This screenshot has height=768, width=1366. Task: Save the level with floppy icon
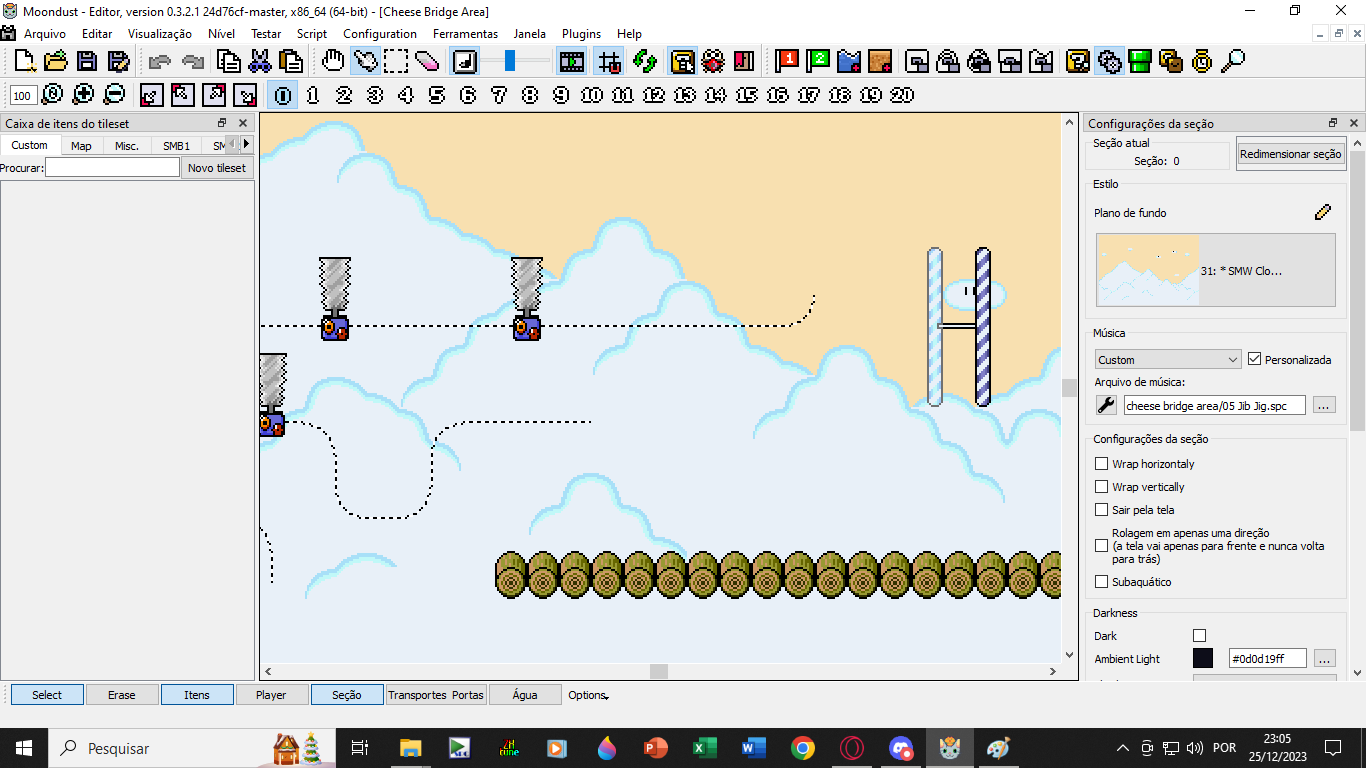pyautogui.click(x=88, y=61)
